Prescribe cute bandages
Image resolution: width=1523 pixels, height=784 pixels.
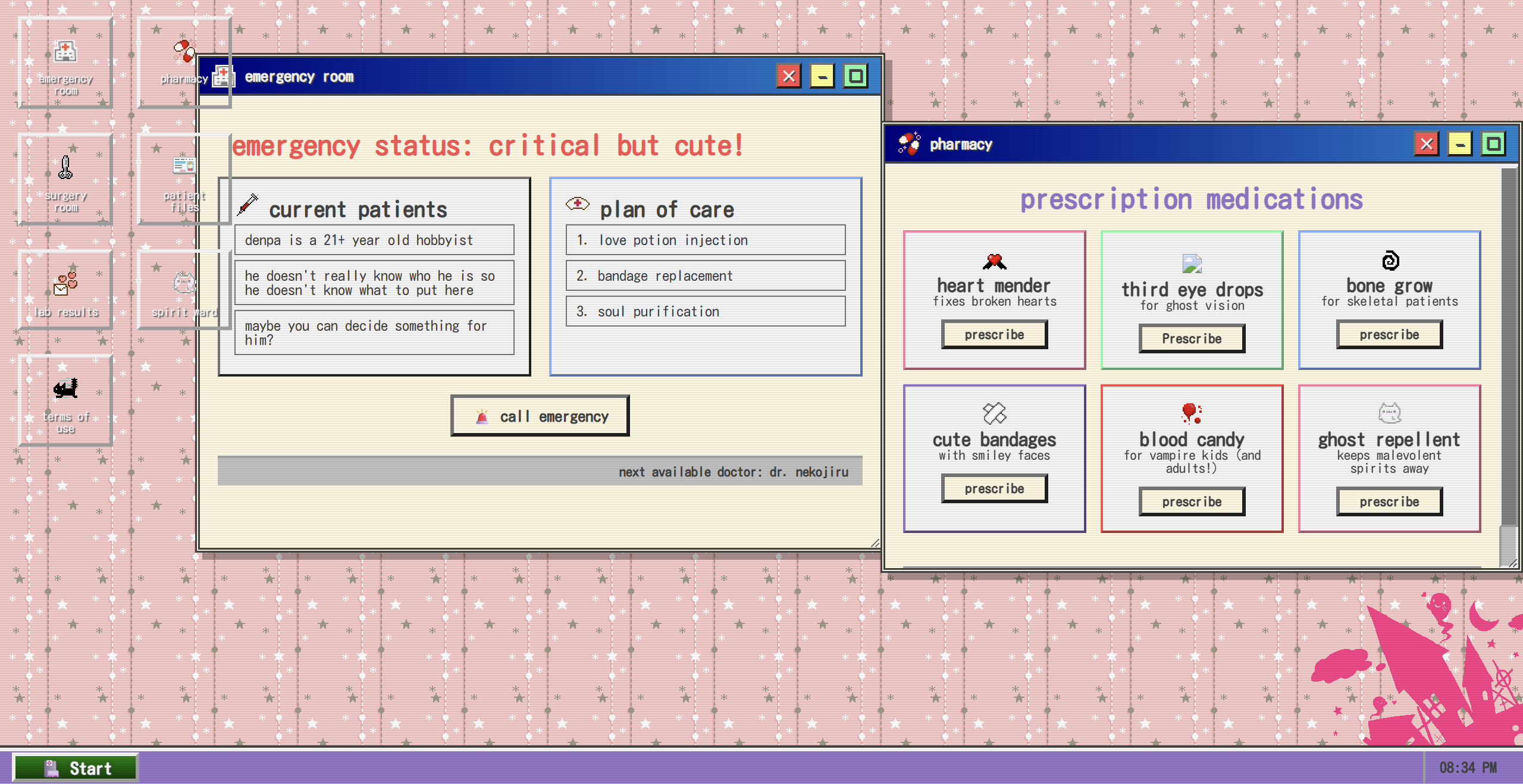[x=994, y=489]
